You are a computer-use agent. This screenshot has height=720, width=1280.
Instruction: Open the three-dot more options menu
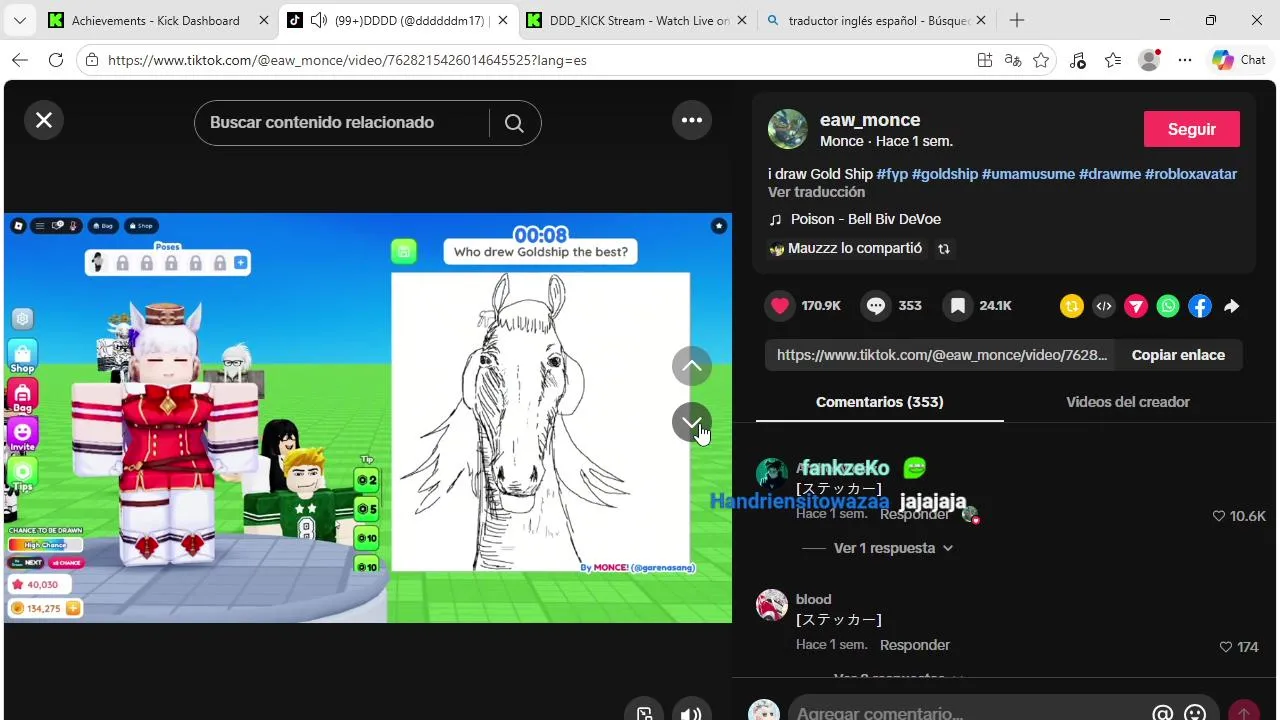pos(692,121)
